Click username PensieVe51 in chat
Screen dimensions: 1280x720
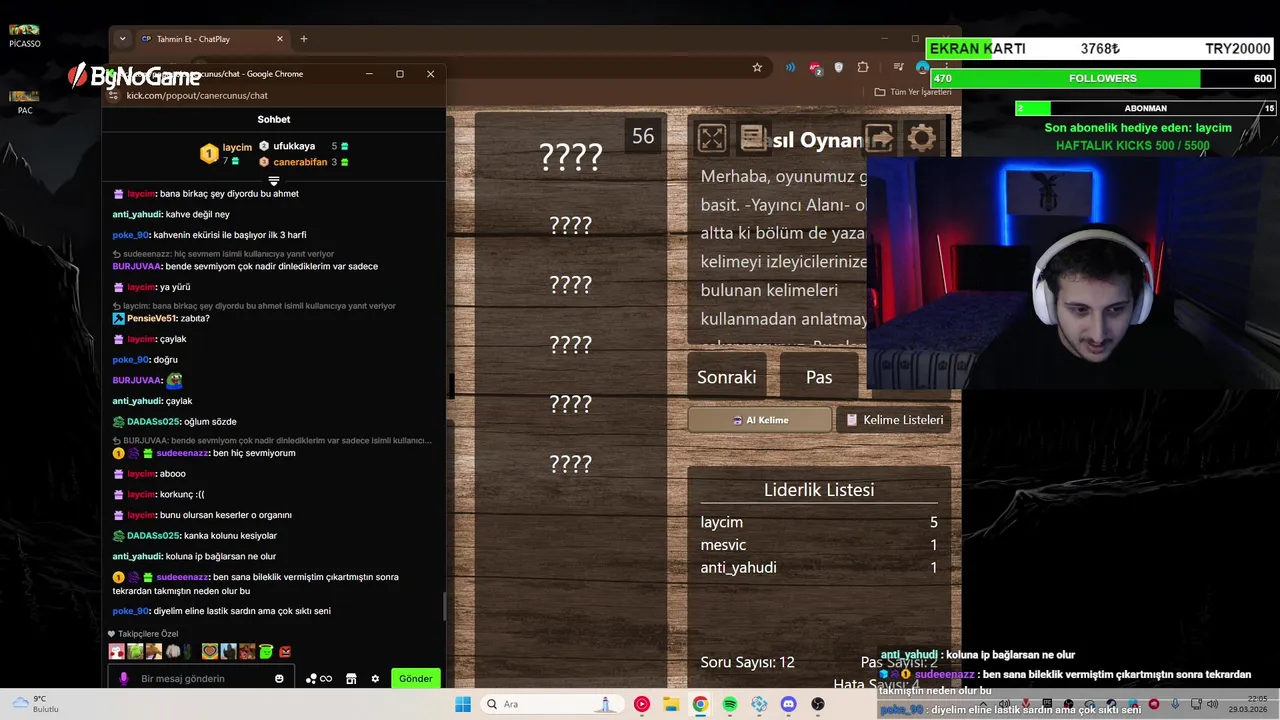click(153, 318)
